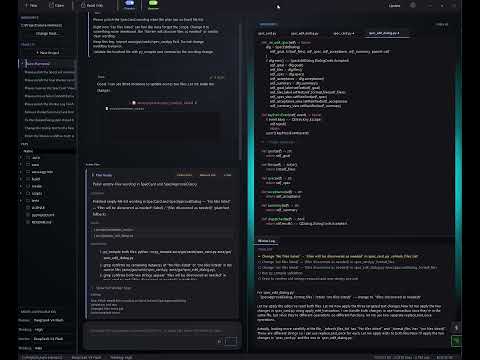480x360 pixels.
Task: Click the Change Root... button
Action: coord(46,34)
